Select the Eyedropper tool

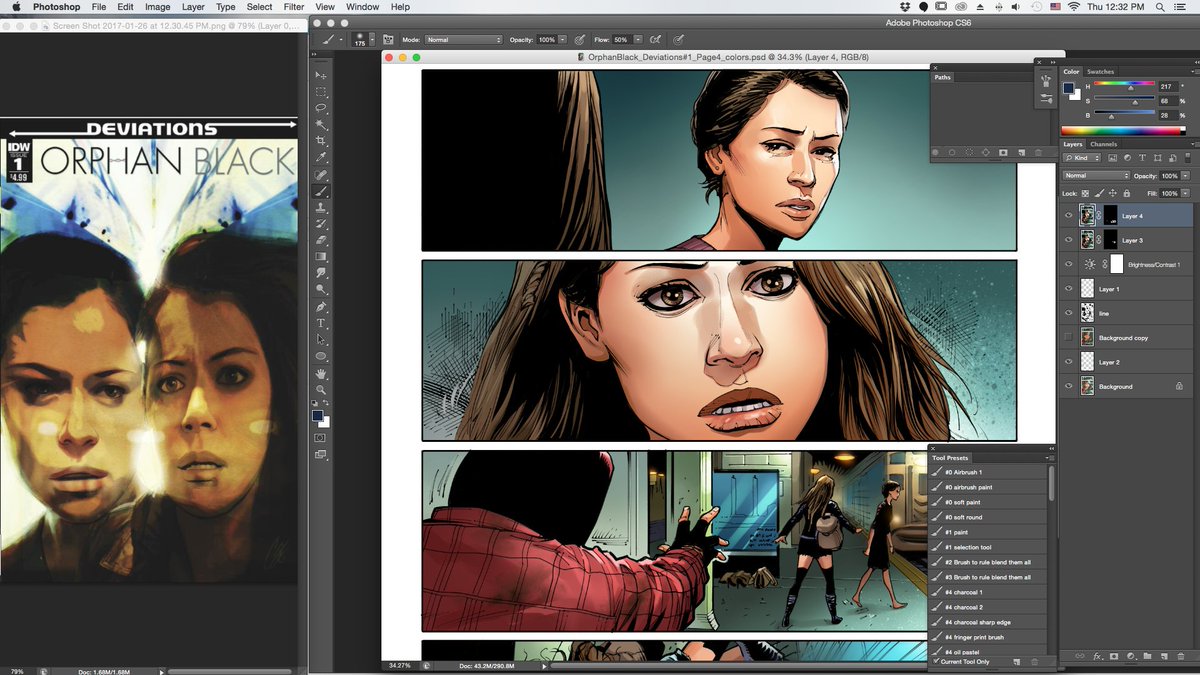(321, 158)
